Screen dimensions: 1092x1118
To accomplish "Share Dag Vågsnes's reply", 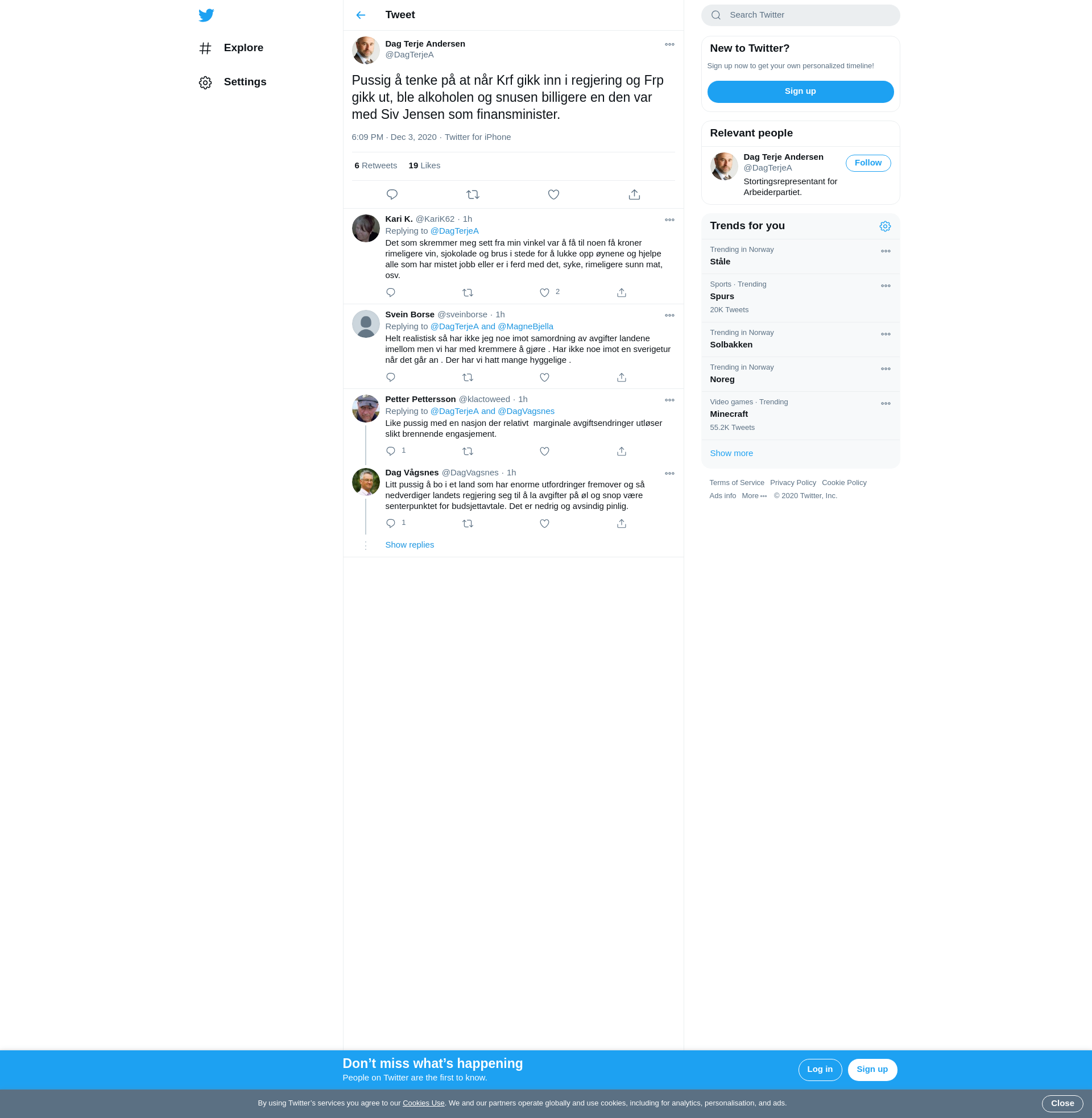I will (x=622, y=523).
